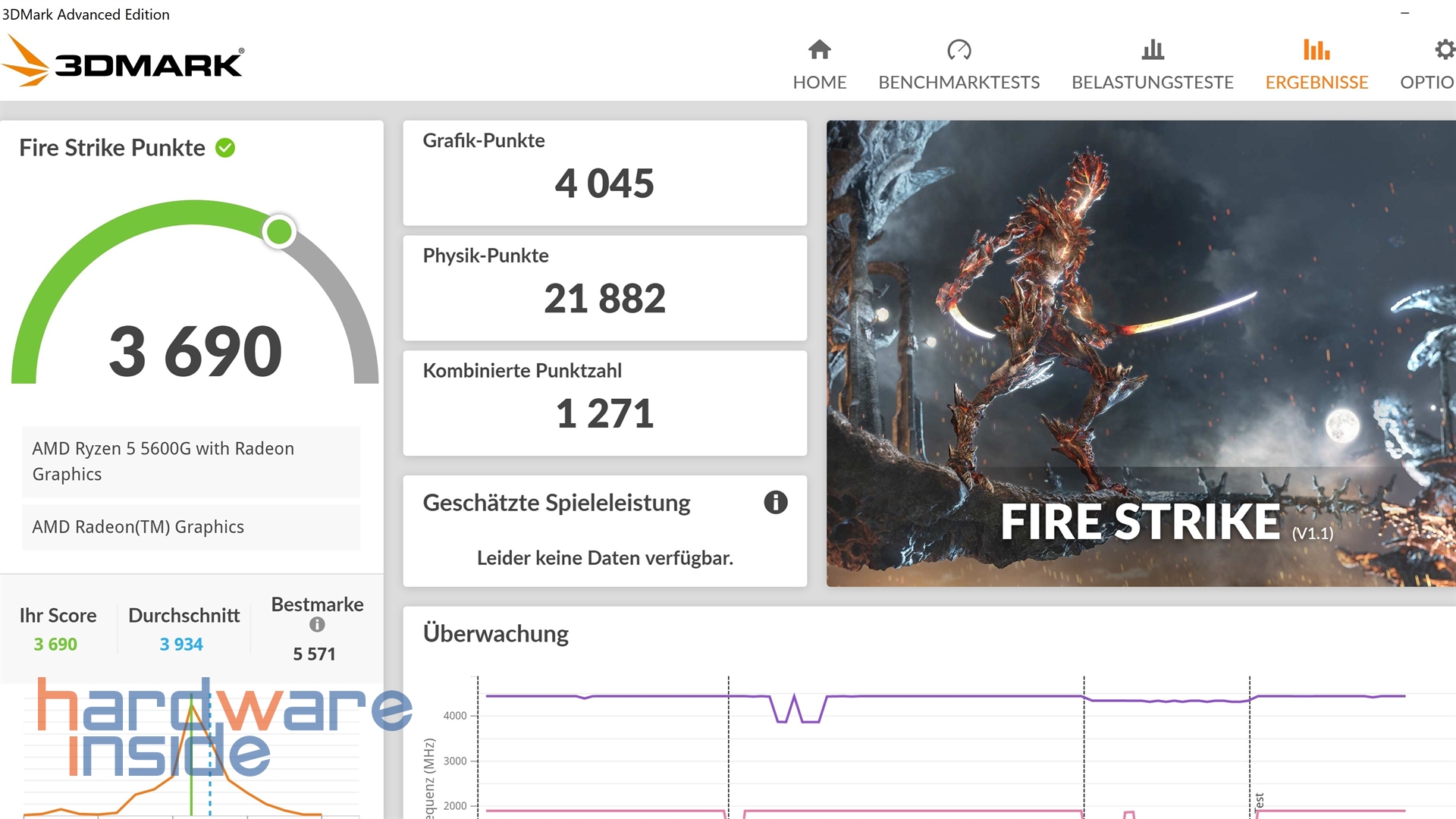This screenshot has width=1456, height=819.
Task: Open Optionen with the gear icon
Action: coord(1443,49)
